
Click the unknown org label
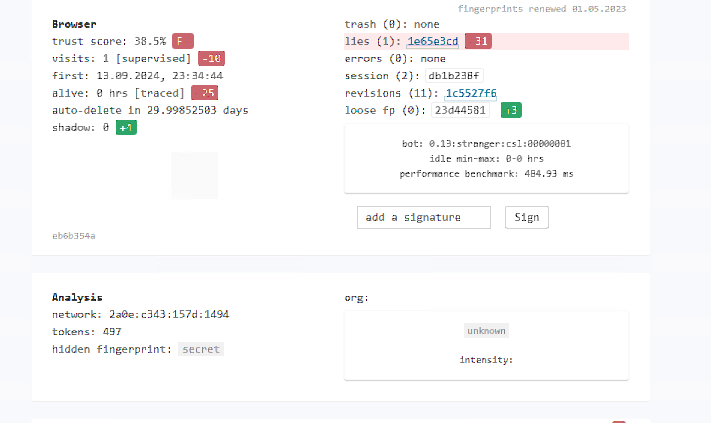point(486,330)
